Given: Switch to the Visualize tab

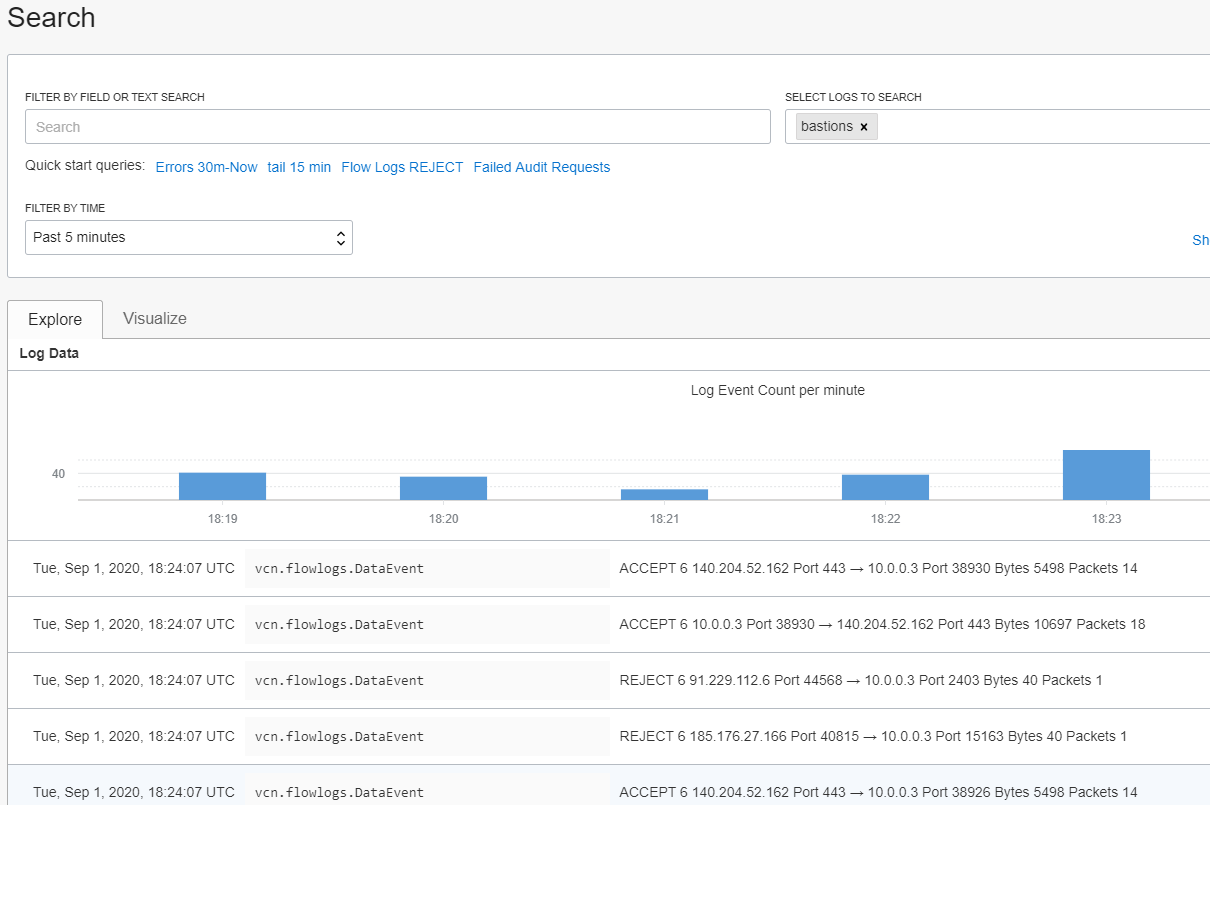Looking at the screenshot, I should click(x=154, y=318).
